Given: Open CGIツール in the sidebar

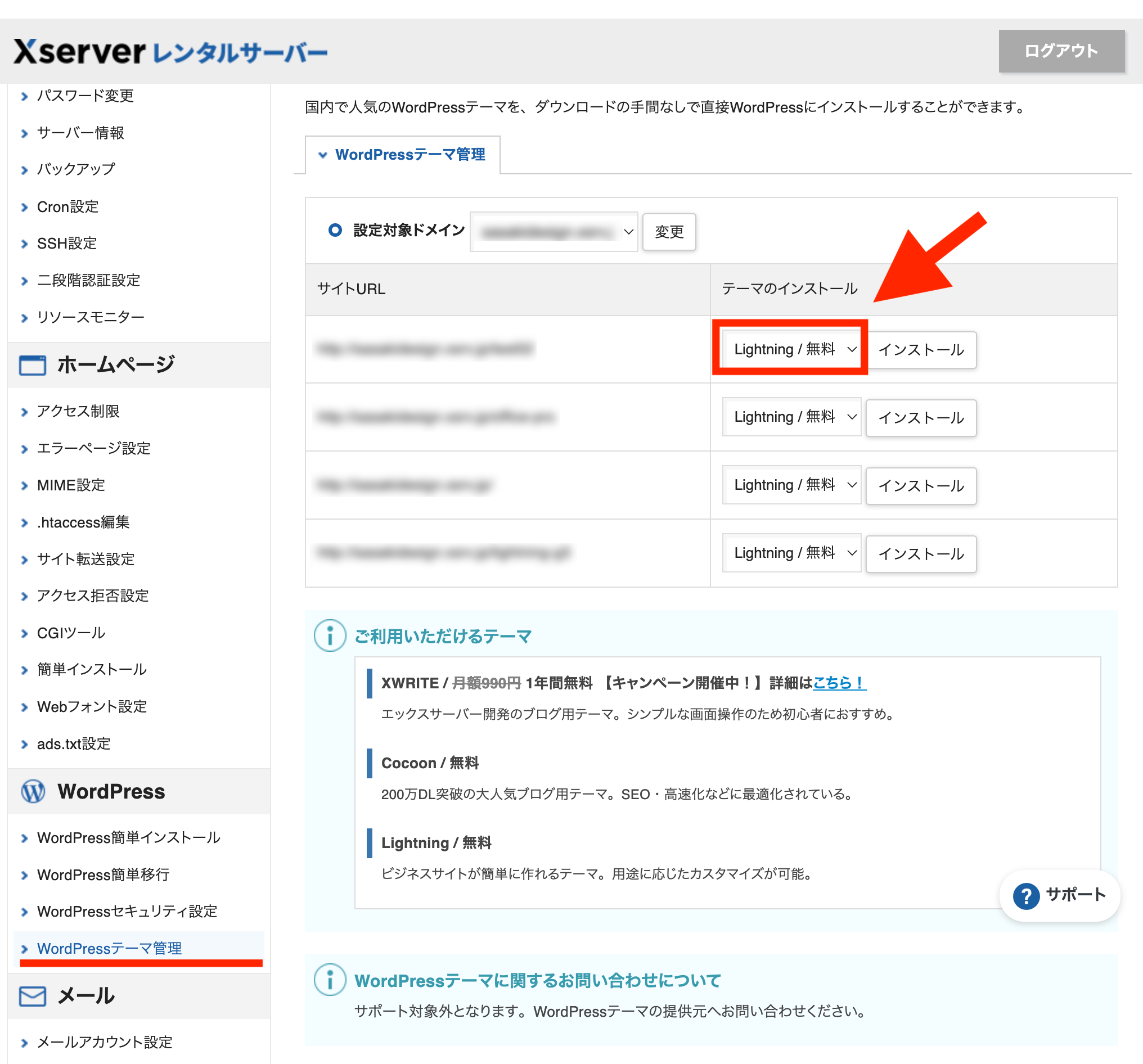Looking at the screenshot, I should 71,633.
